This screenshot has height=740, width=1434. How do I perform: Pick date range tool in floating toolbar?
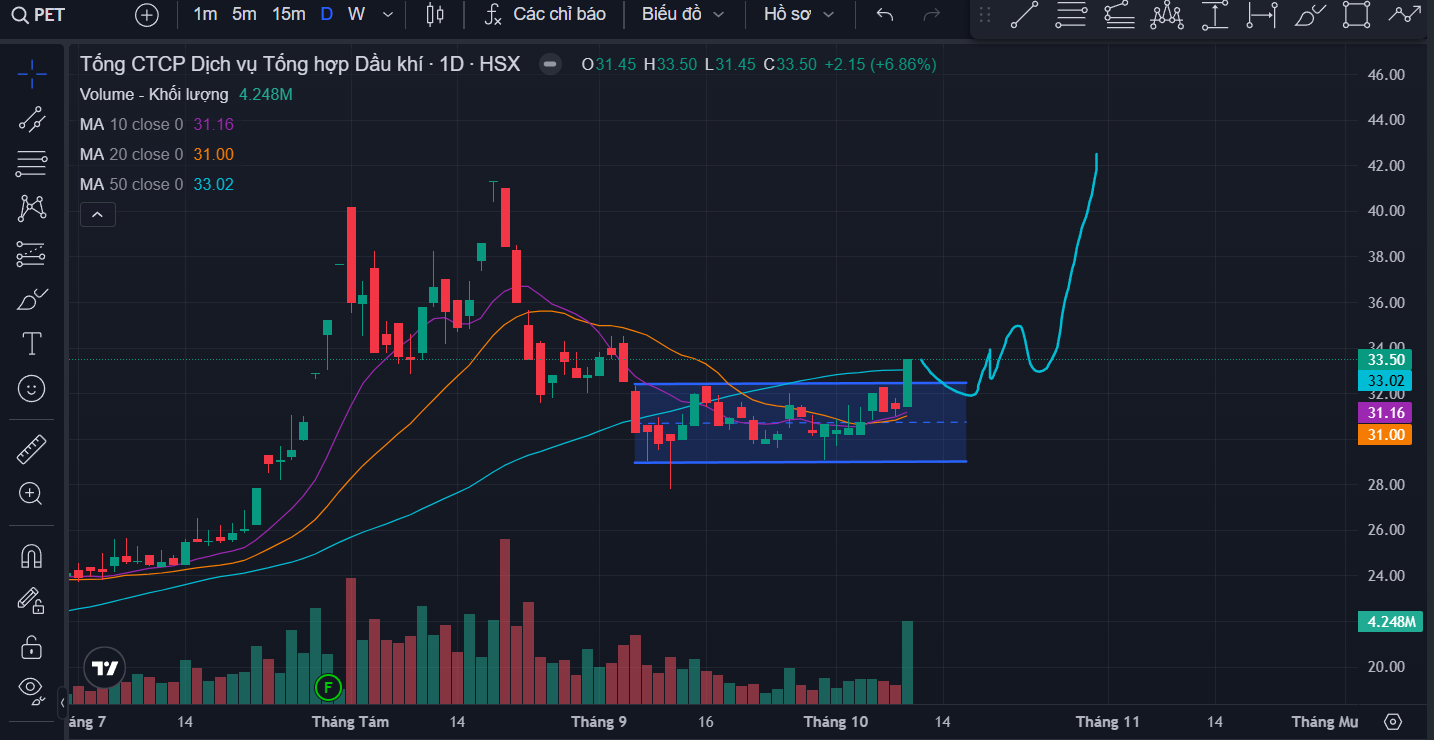coord(1262,15)
